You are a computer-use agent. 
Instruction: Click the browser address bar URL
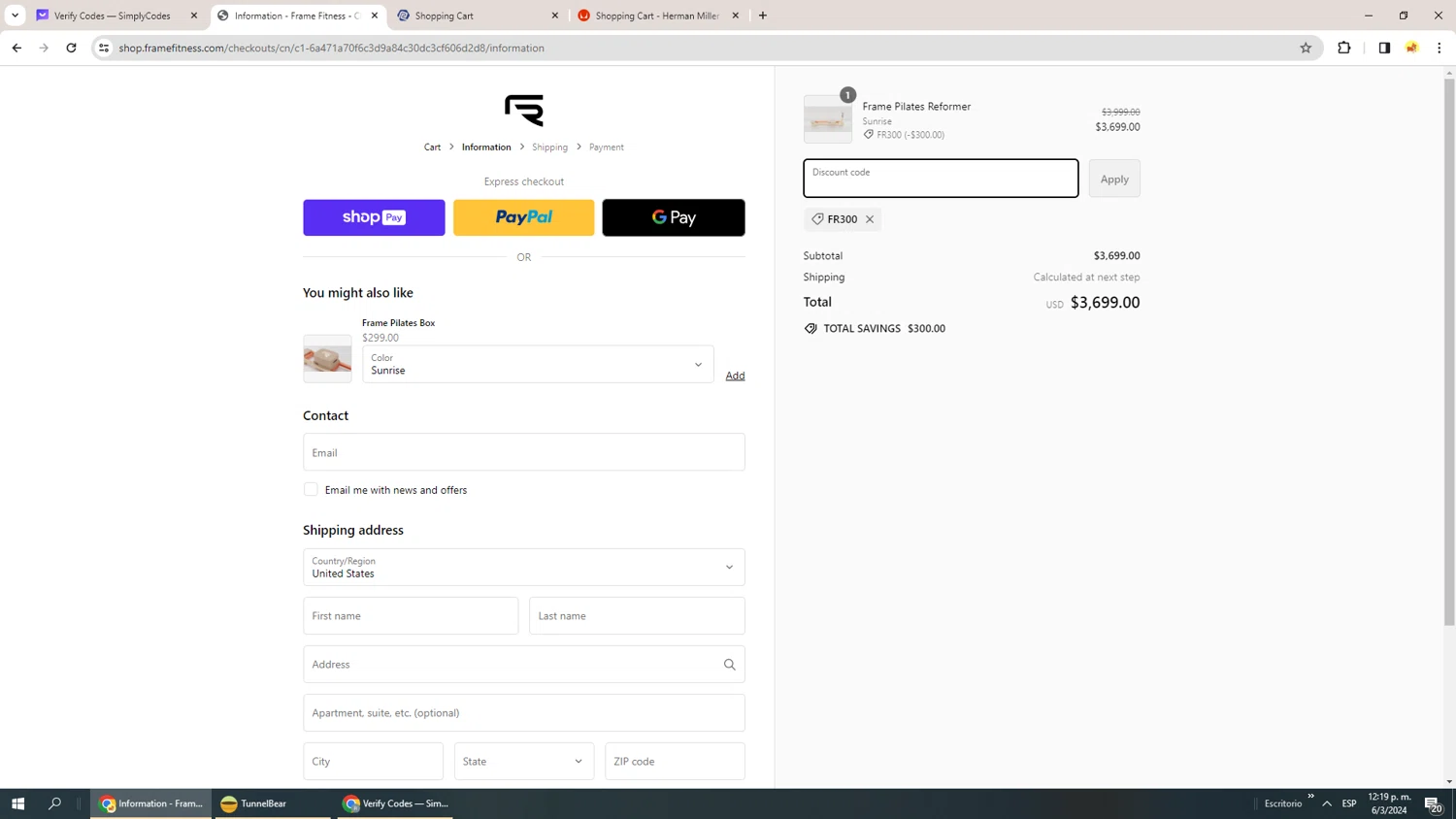331,48
